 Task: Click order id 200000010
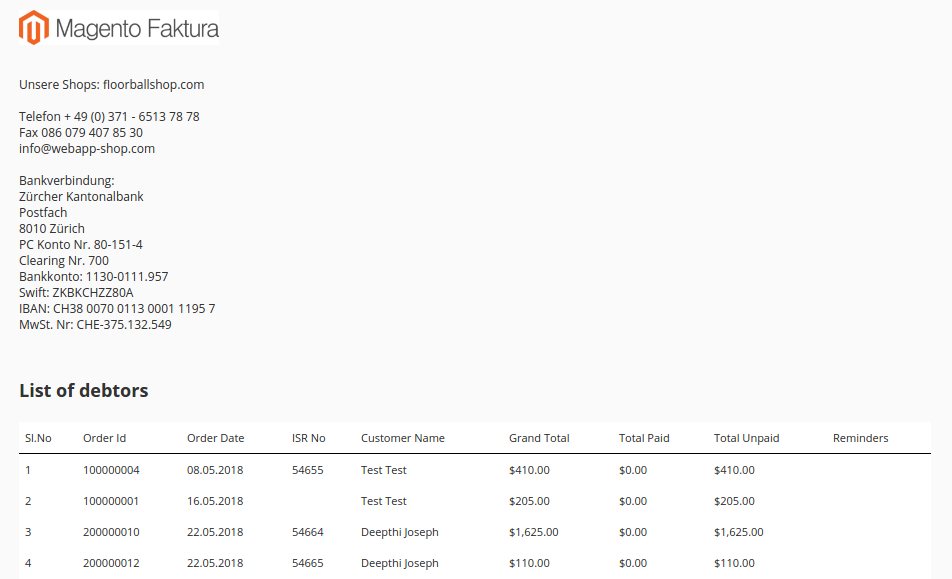111,532
